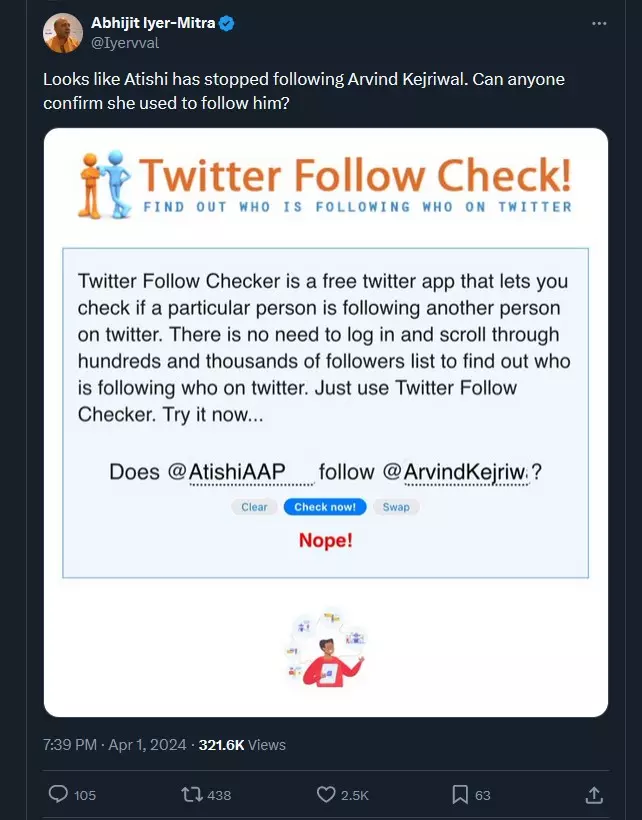Viewport: 642px width, 820px height.
Task: Open the embedded Twitter Follow Check image
Action: click(326, 423)
